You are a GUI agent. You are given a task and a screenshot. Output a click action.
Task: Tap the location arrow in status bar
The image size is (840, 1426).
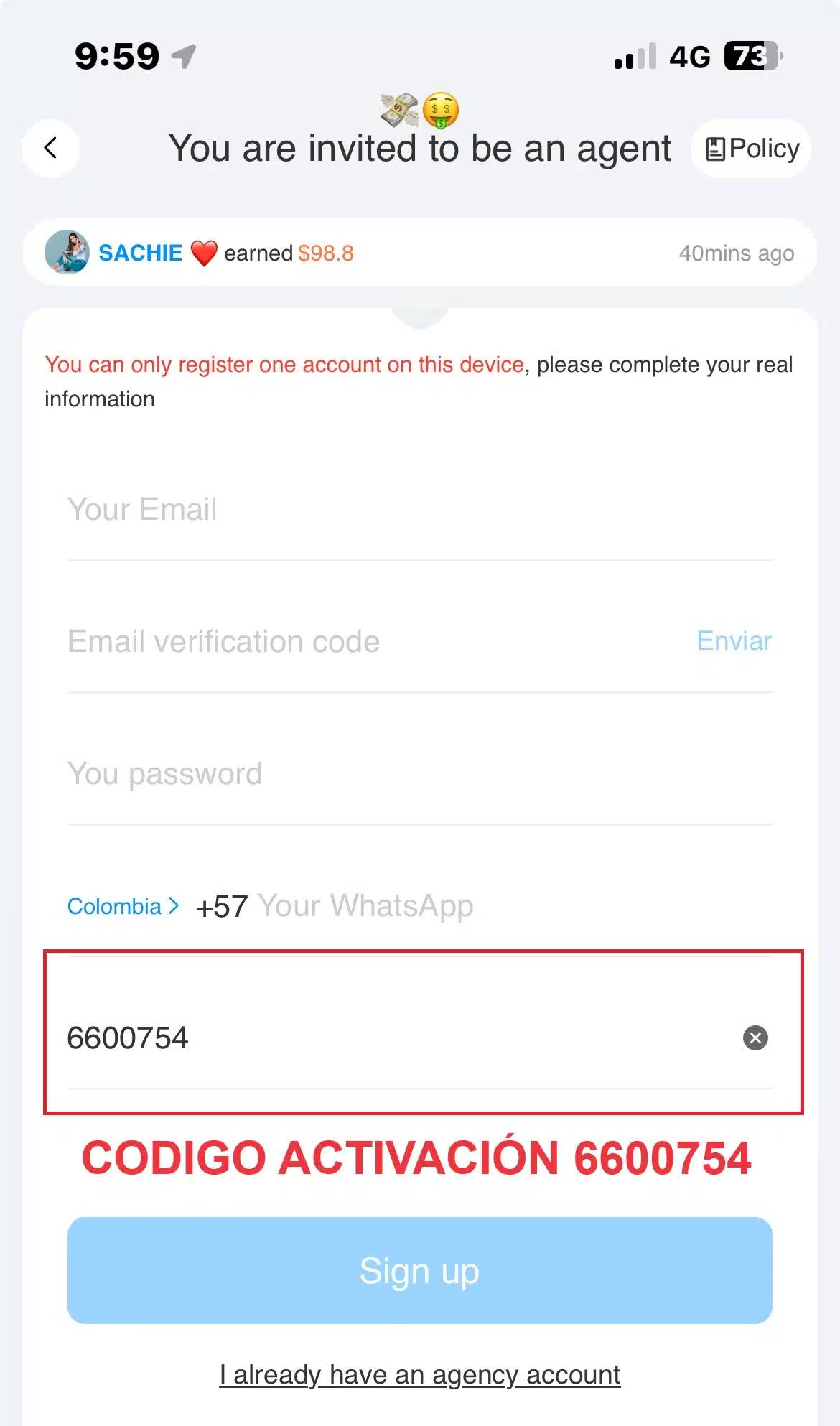click(x=185, y=56)
